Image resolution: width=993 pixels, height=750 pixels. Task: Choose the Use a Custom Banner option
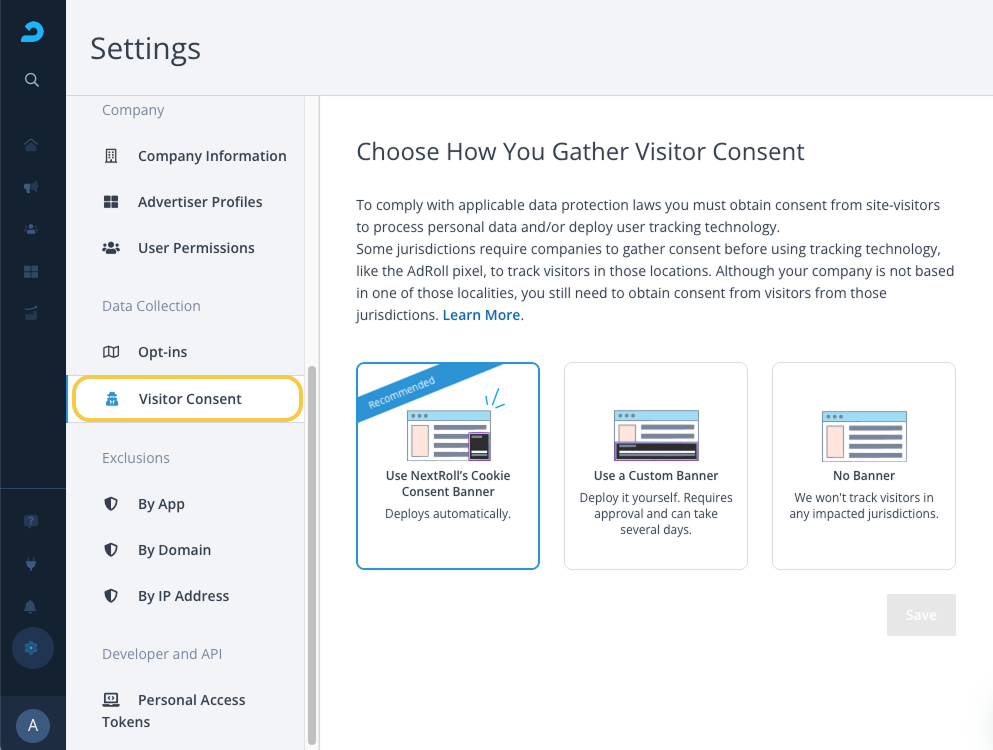click(656, 466)
